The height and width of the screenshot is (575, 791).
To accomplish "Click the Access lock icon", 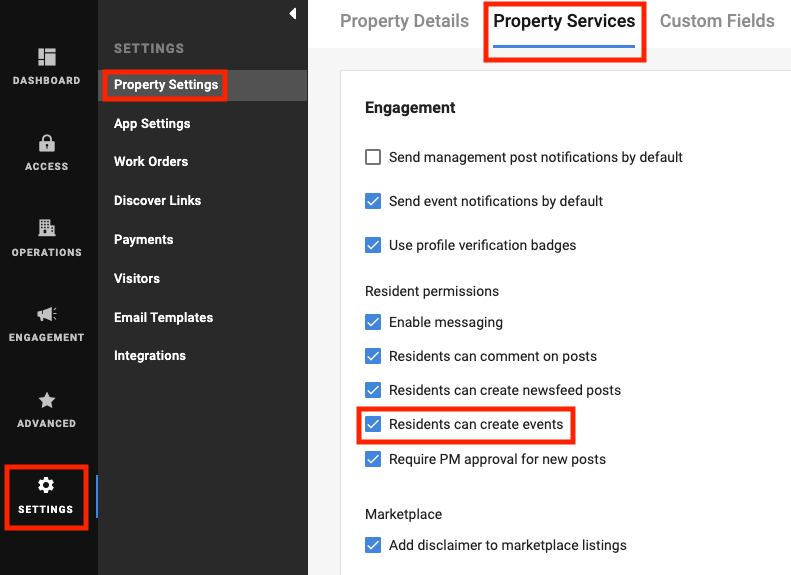I will [47, 143].
